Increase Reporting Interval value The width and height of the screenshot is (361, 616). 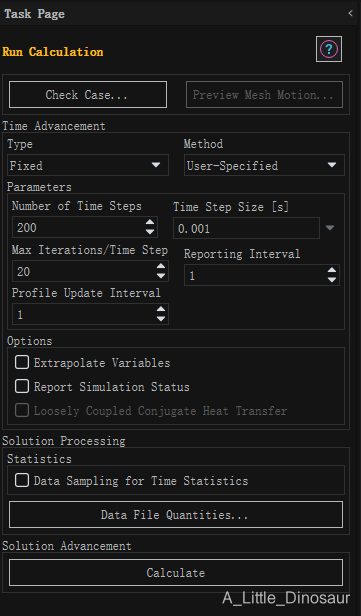[x=332, y=270]
